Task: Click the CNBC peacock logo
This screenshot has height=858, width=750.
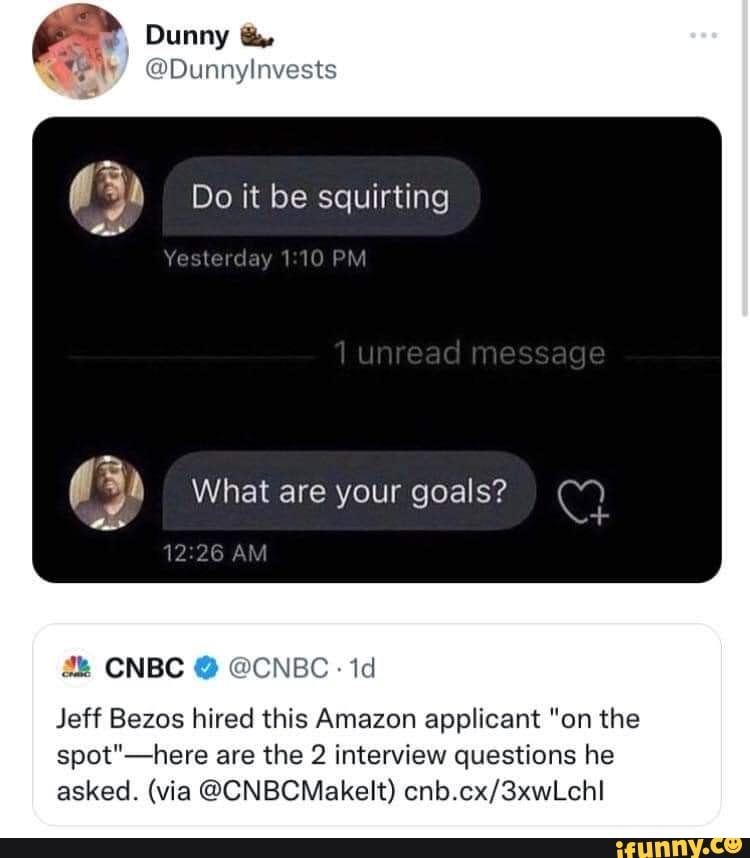Action: pos(70,668)
